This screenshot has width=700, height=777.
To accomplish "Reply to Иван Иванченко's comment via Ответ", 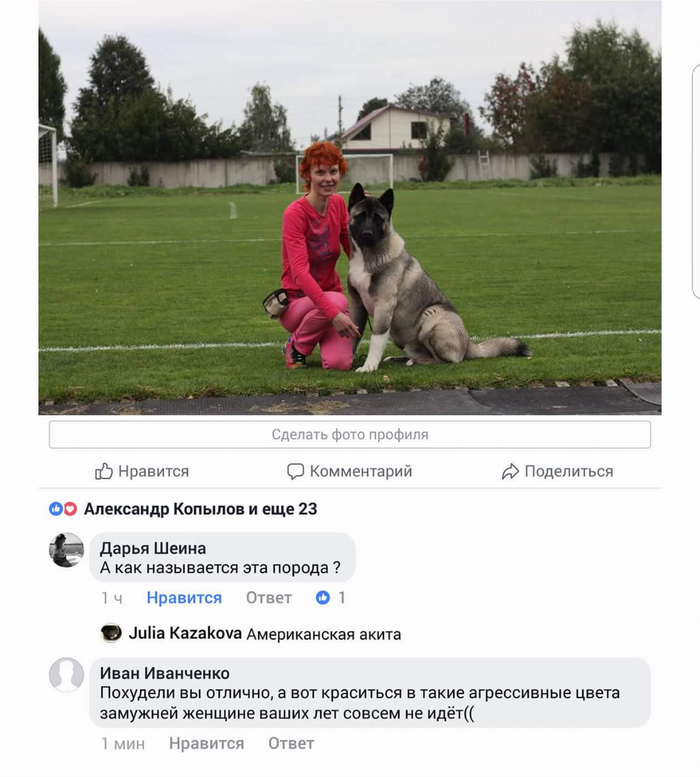I will point(291,744).
